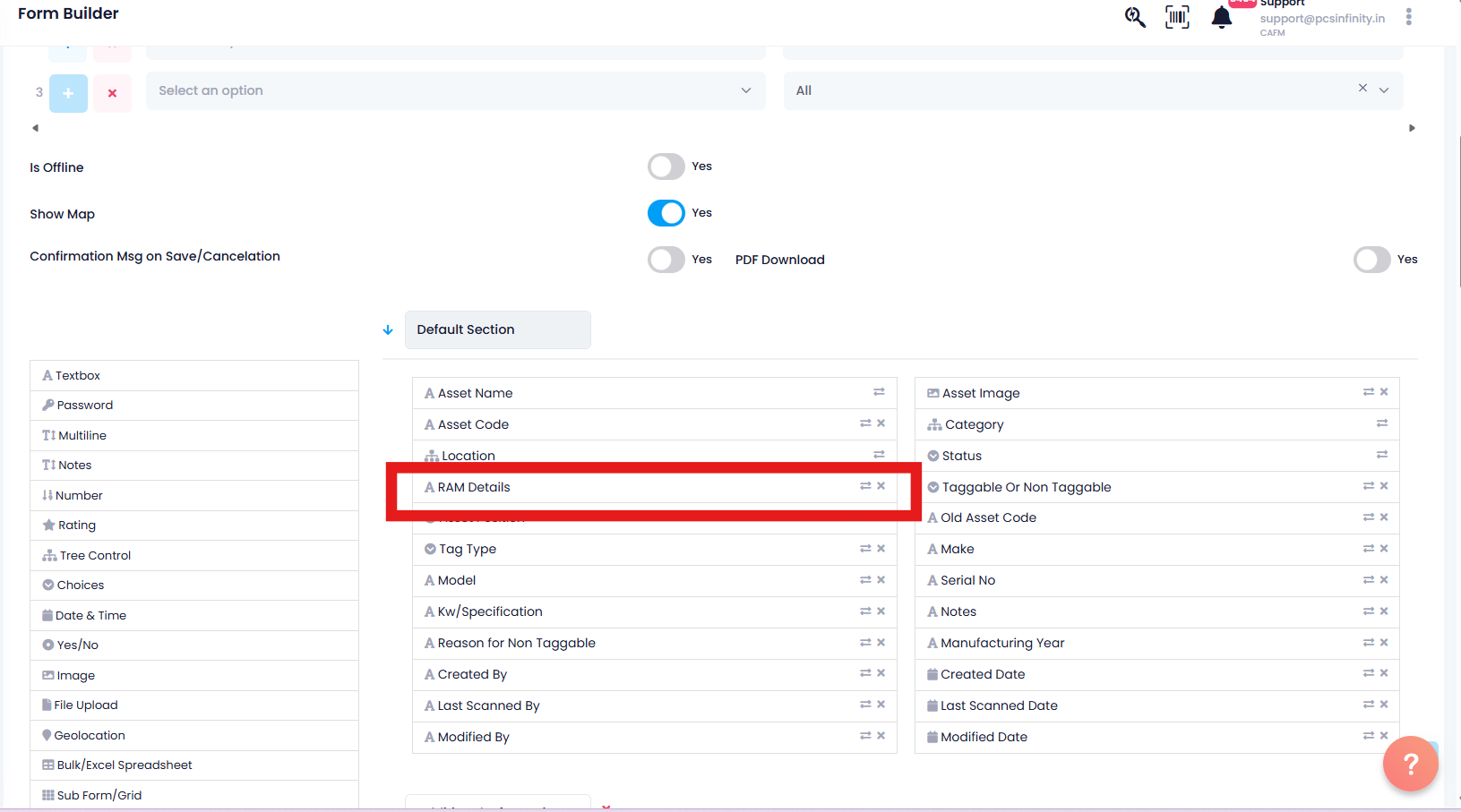The image size is (1461, 812).
Task: Click the blue plus button on row 3
Action: coord(68,93)
